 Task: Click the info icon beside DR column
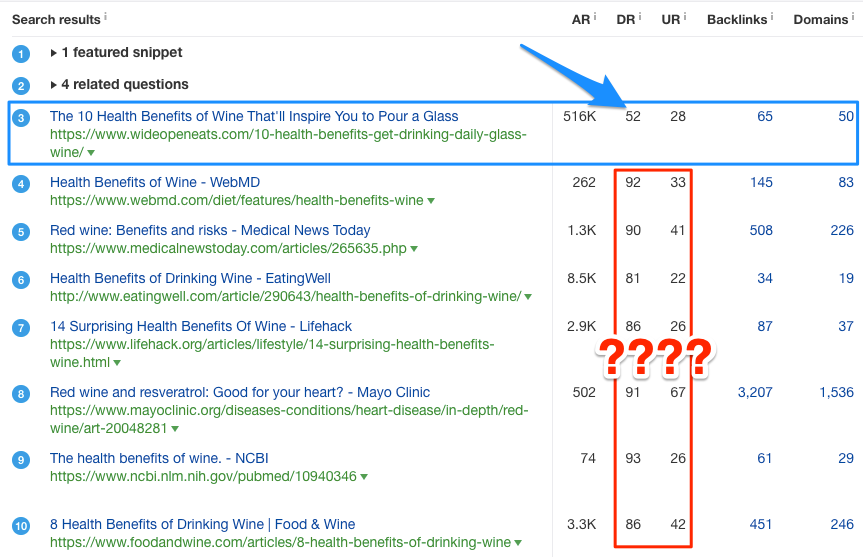click(x=641, y=18)
